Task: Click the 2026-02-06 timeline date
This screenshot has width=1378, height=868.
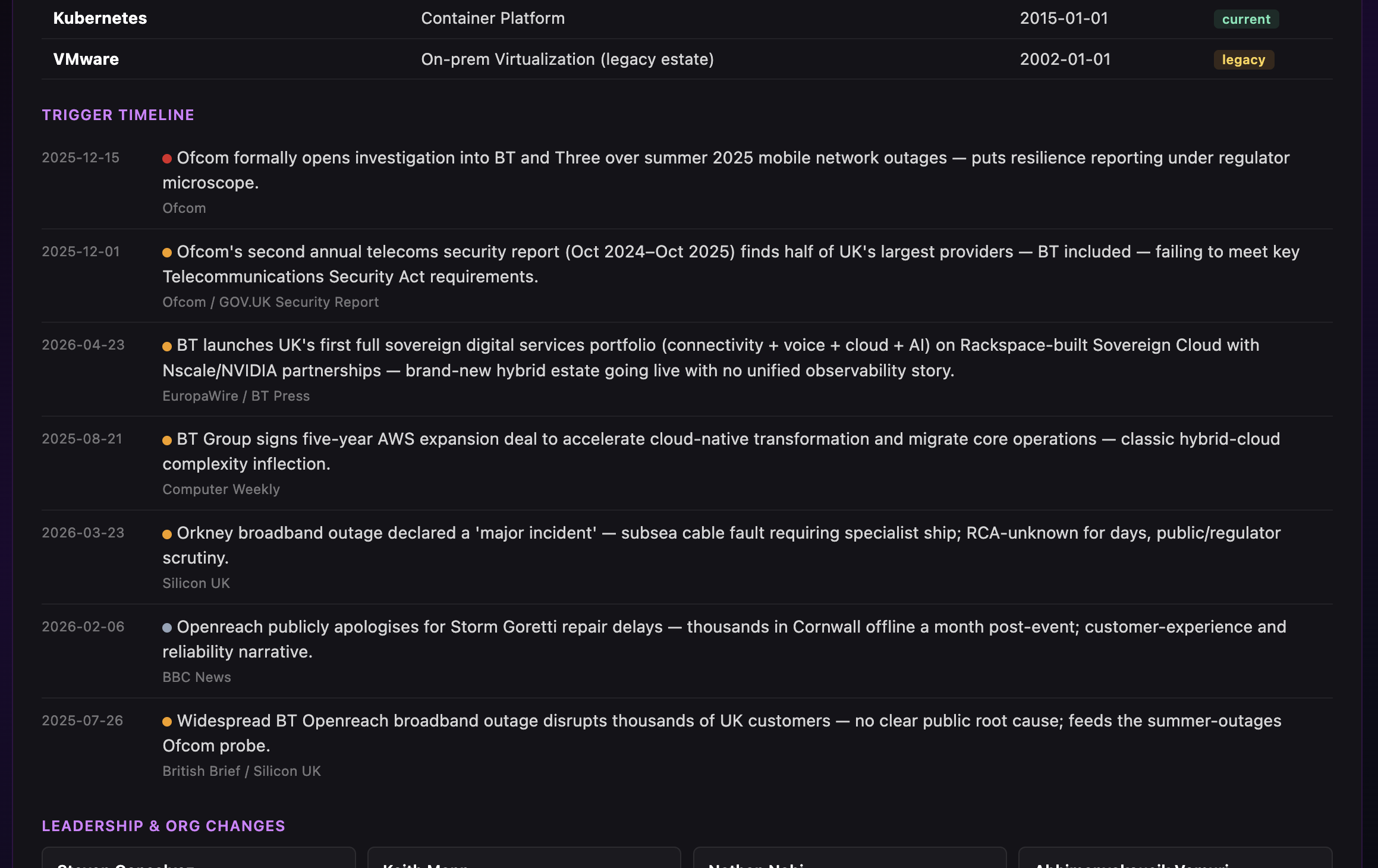Action: coord(83,627)
